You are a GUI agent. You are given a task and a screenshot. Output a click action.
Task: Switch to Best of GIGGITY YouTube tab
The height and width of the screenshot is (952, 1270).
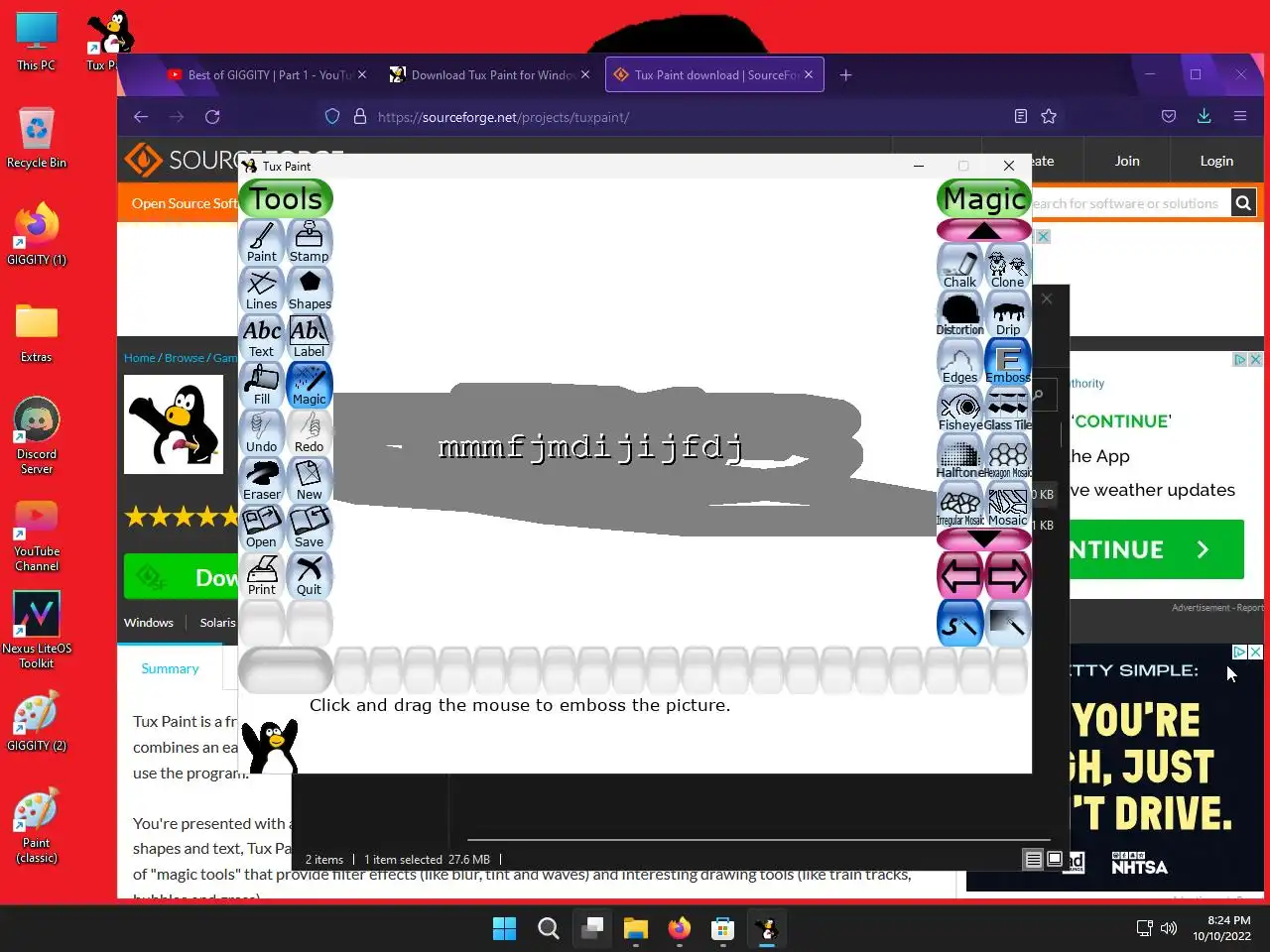pyautogui.click(x=266, y=74)
